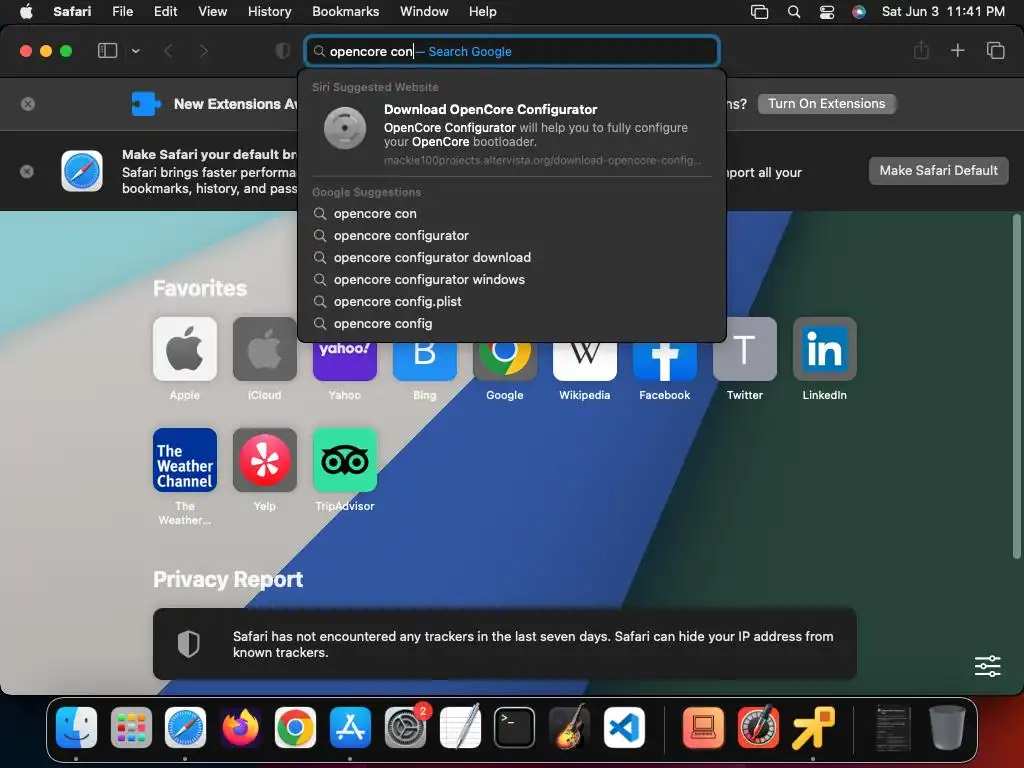Viewport: 1024px width, 768px height.
Task: Show the tab overview
Action: [x=995, y=50]
